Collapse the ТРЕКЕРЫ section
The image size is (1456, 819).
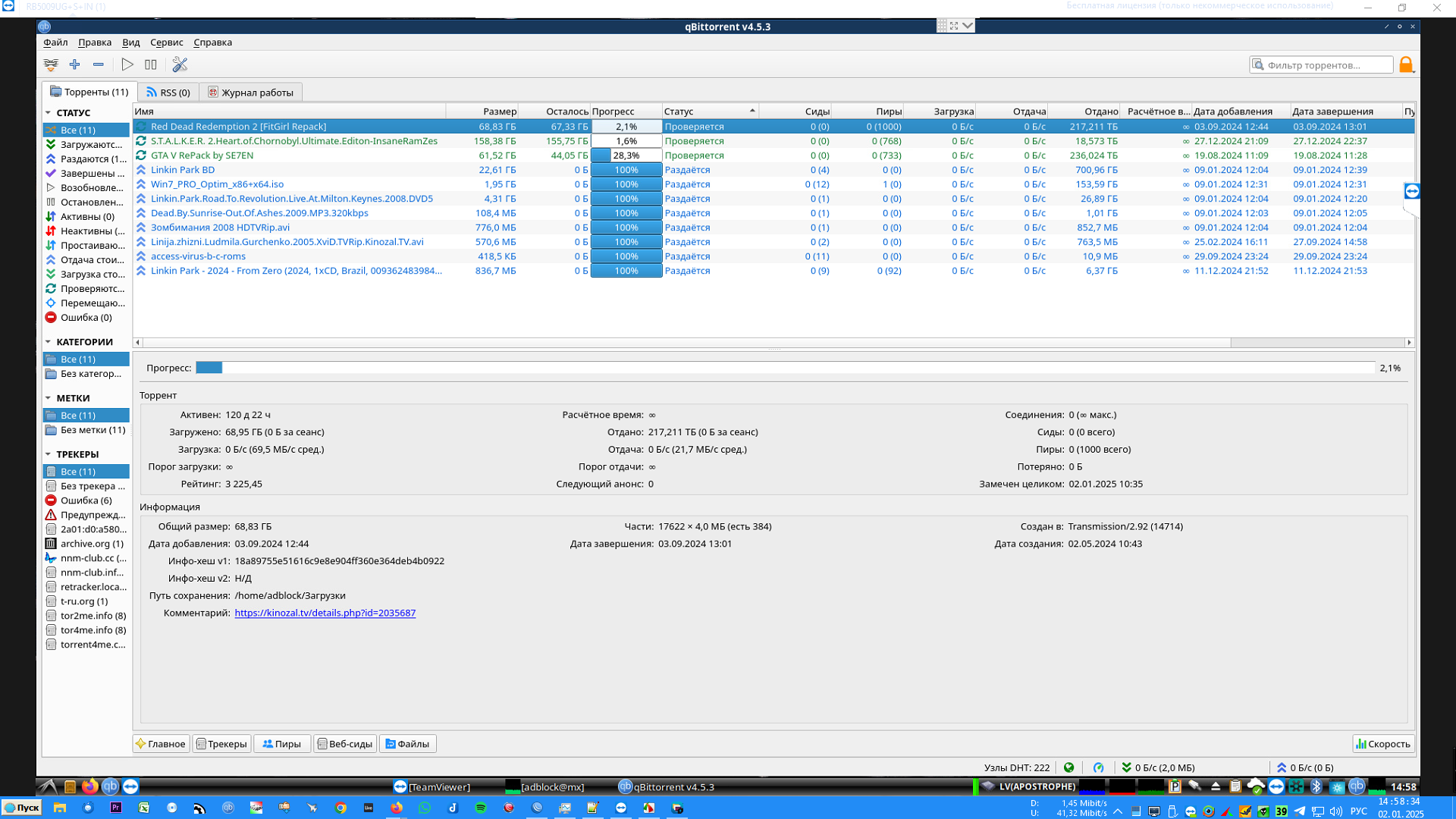click(x=49, y=454)
